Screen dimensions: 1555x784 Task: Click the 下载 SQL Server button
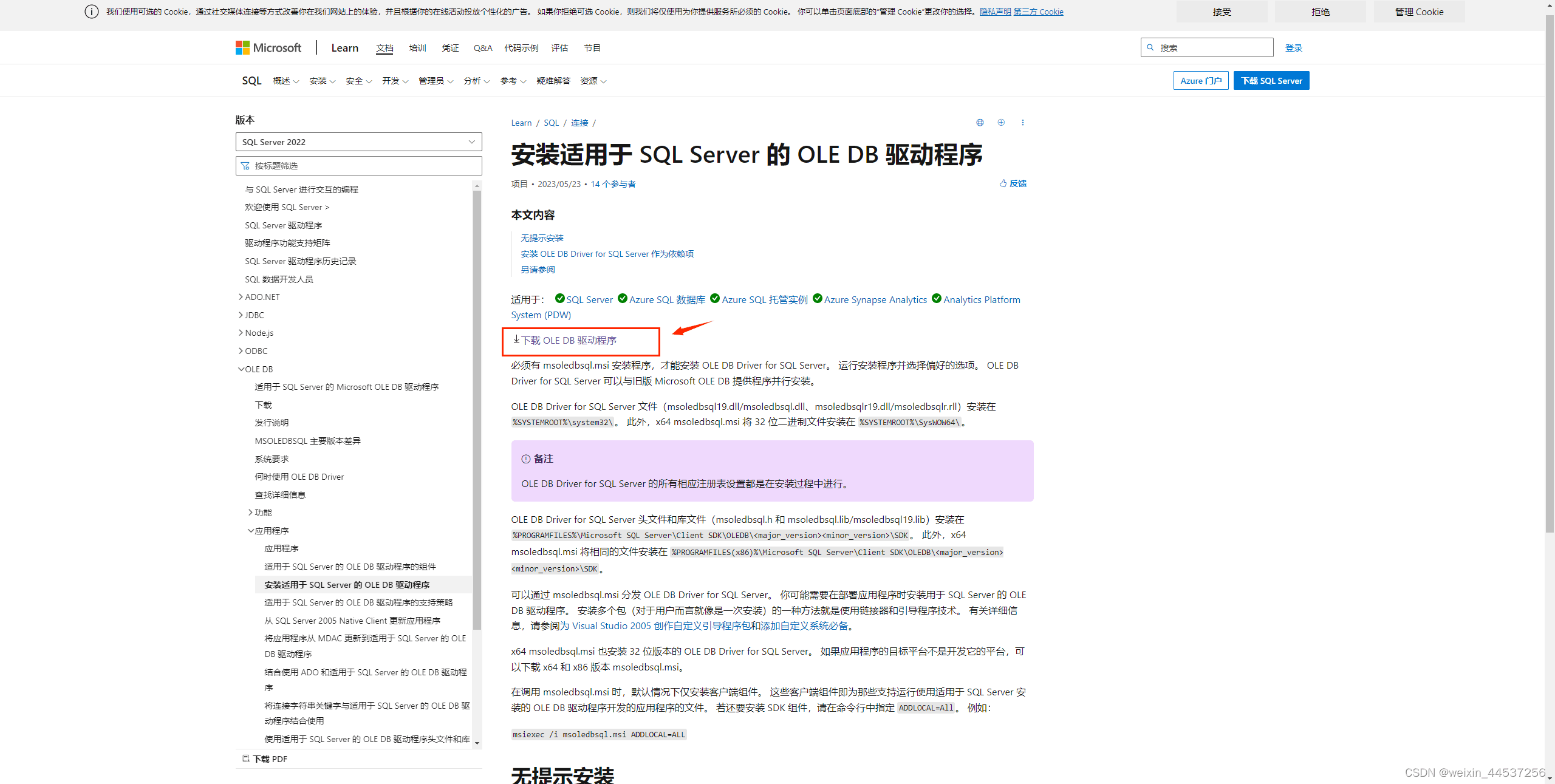click(1271, 81)
